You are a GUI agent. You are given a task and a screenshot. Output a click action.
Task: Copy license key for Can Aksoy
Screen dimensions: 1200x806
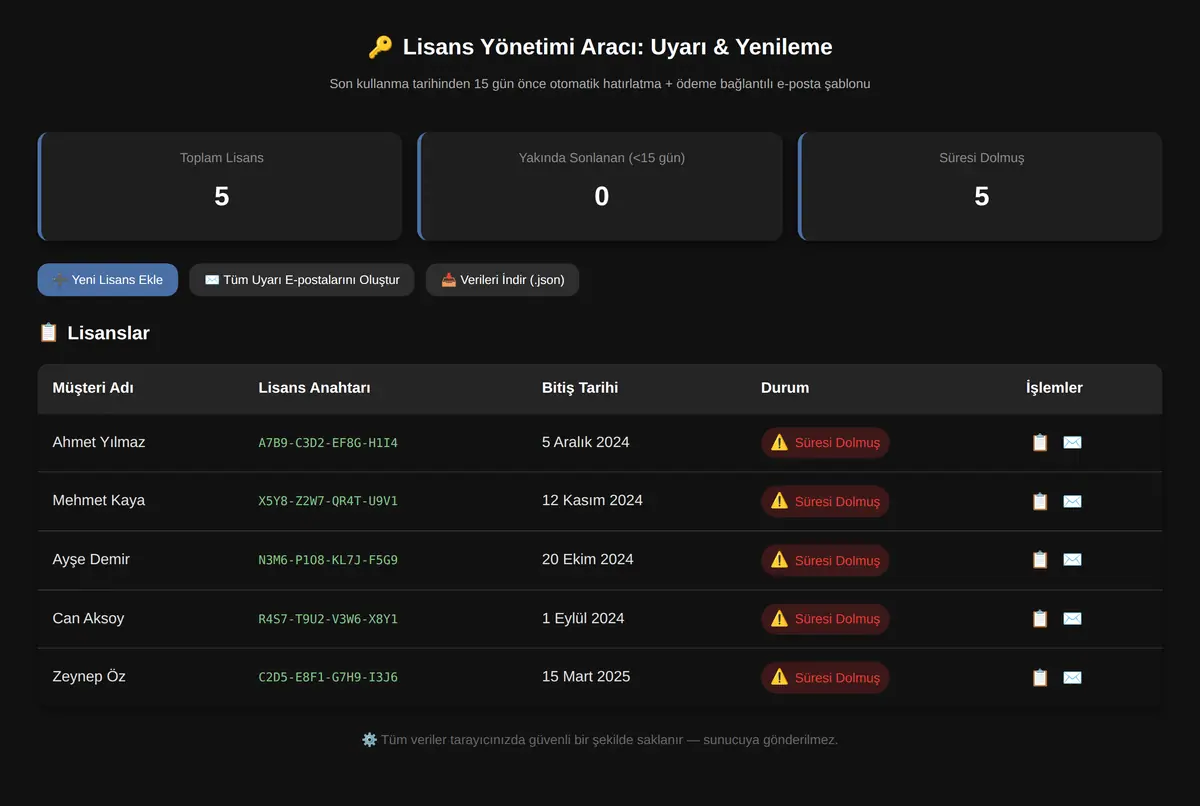1040,619
